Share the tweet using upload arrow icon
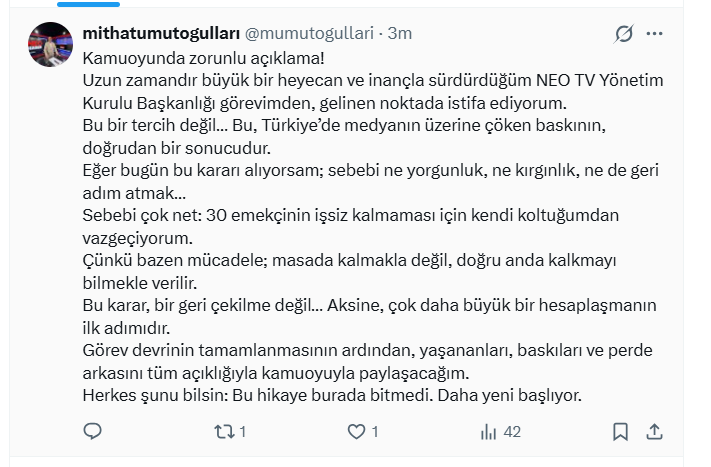 click(654, 431)
